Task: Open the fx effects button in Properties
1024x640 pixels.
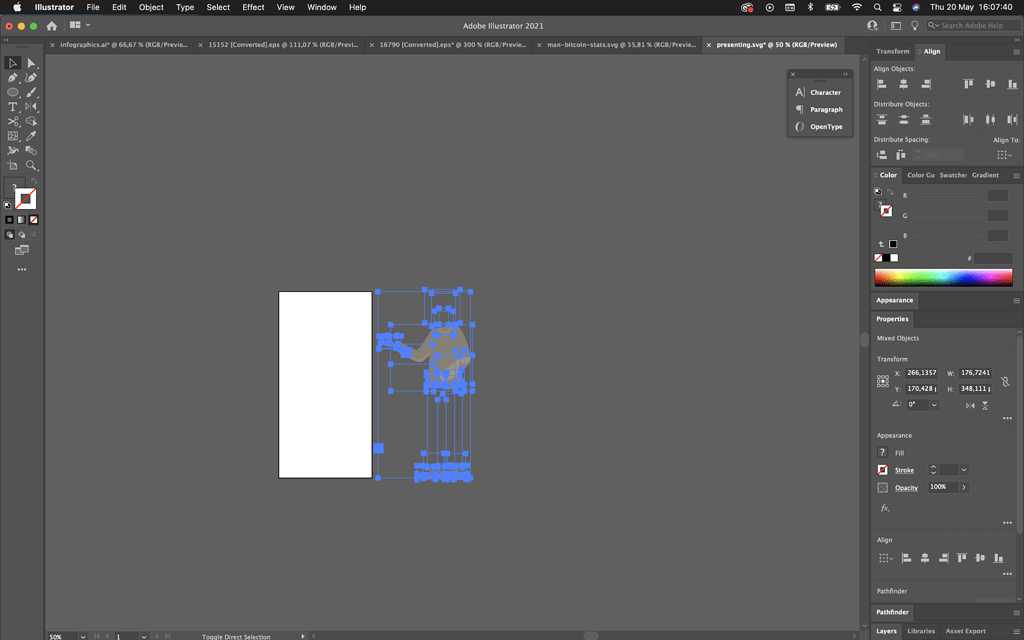Action: pyautogui.click(x=885, y=507)
